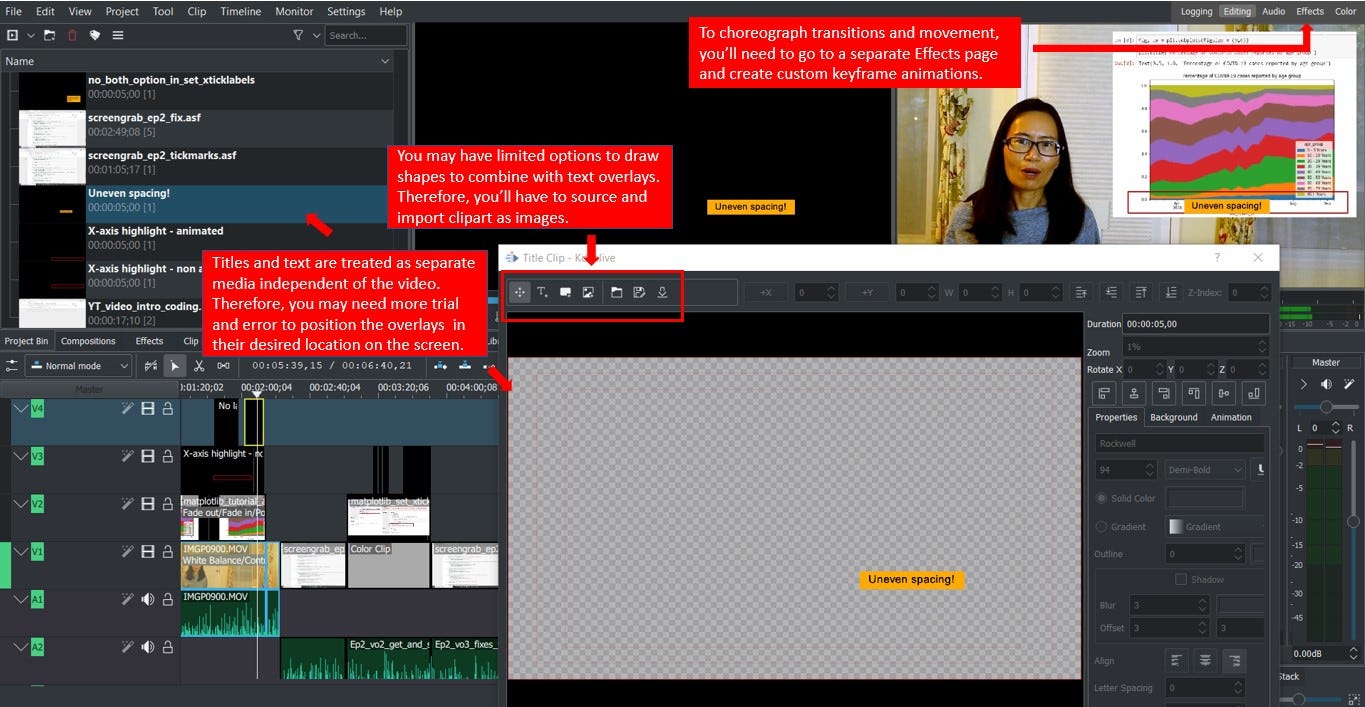Screen dimensions: 1365x707
Task: Open the Demi-Bold font style dropdown
Action: tap(1203, 469)
